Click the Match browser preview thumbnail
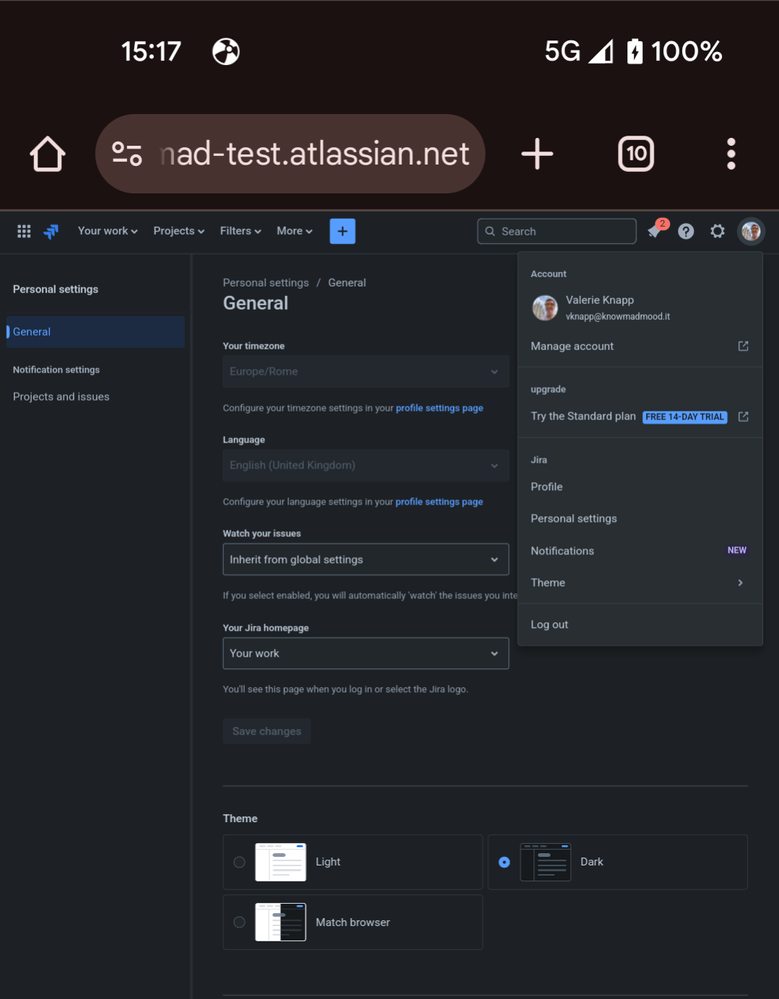779x999 pixels. pyautogui.click(x=280, y=922)
